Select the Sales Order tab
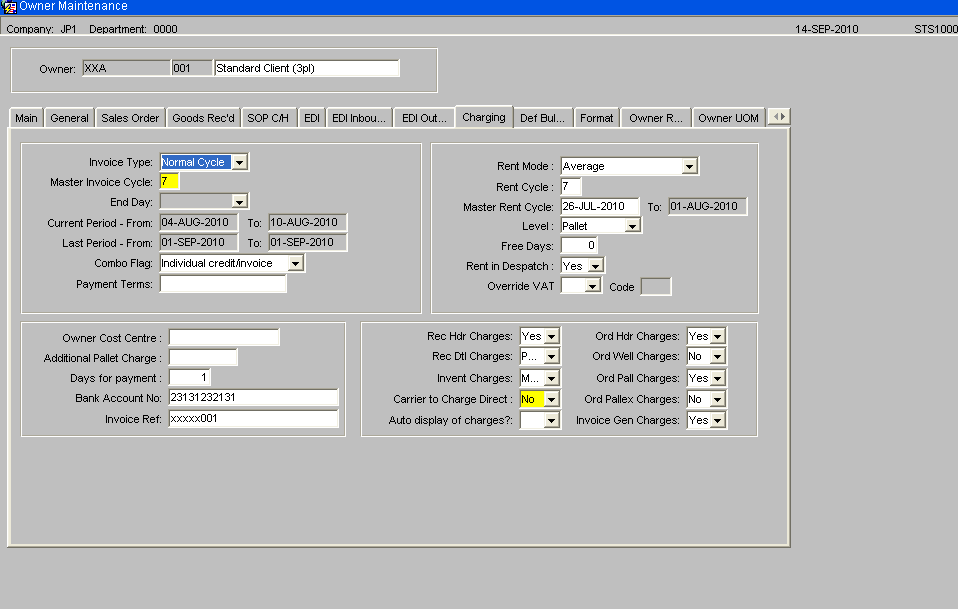This screenshot has height=609, width=958. (x=130, y=118)
